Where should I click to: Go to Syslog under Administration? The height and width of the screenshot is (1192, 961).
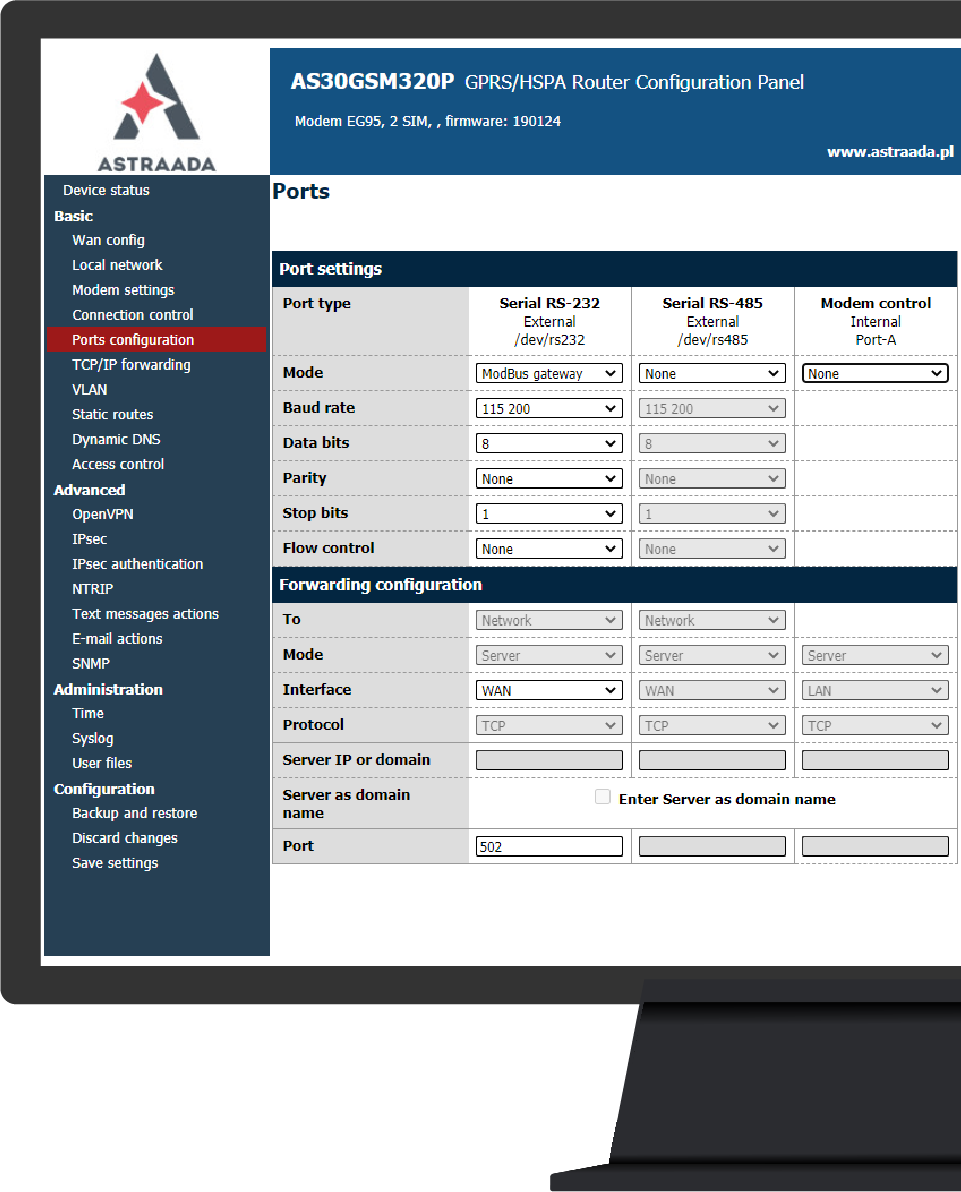[92, 738]
